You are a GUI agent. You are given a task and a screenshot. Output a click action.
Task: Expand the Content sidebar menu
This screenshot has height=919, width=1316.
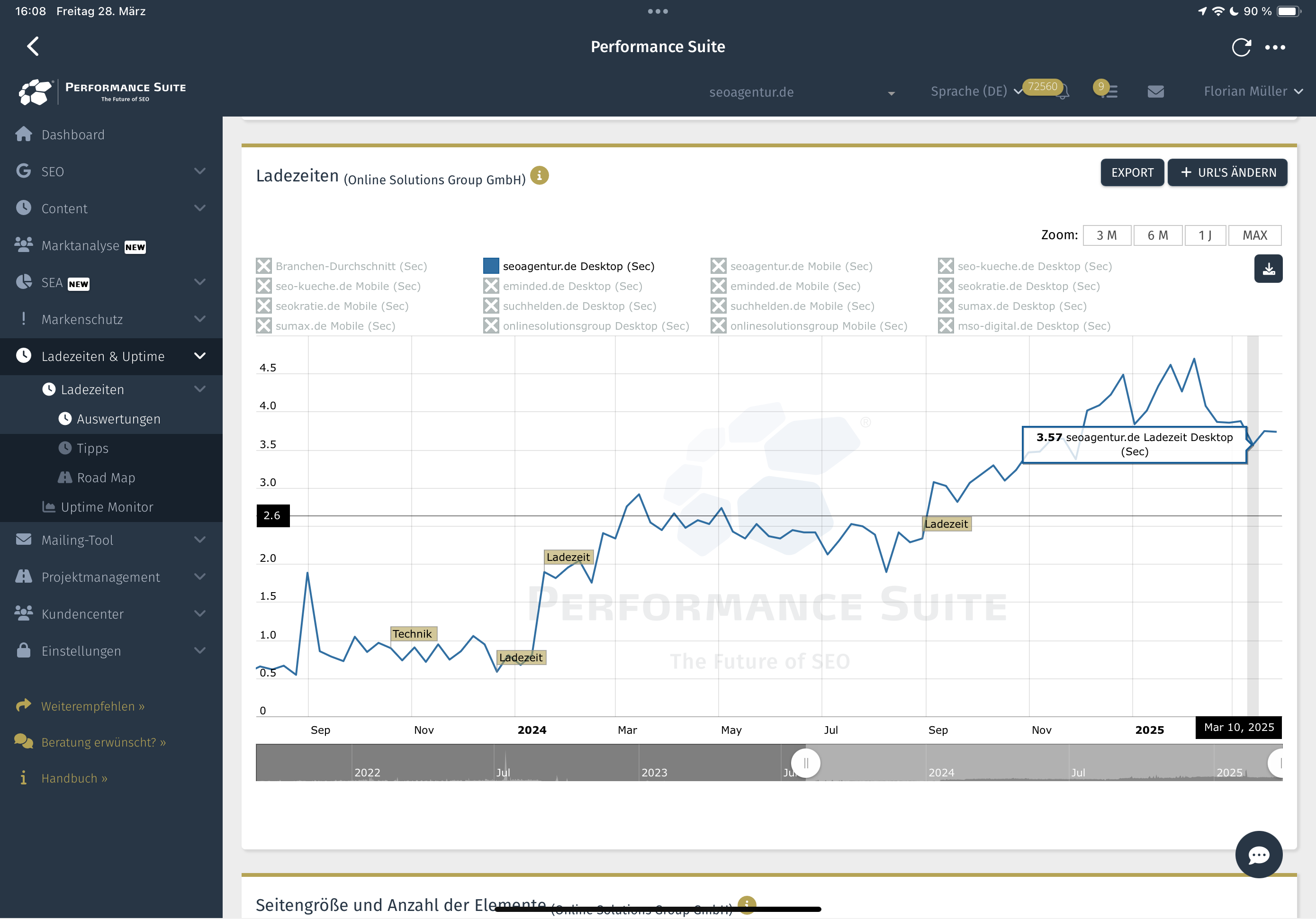(x=111, y=209)
